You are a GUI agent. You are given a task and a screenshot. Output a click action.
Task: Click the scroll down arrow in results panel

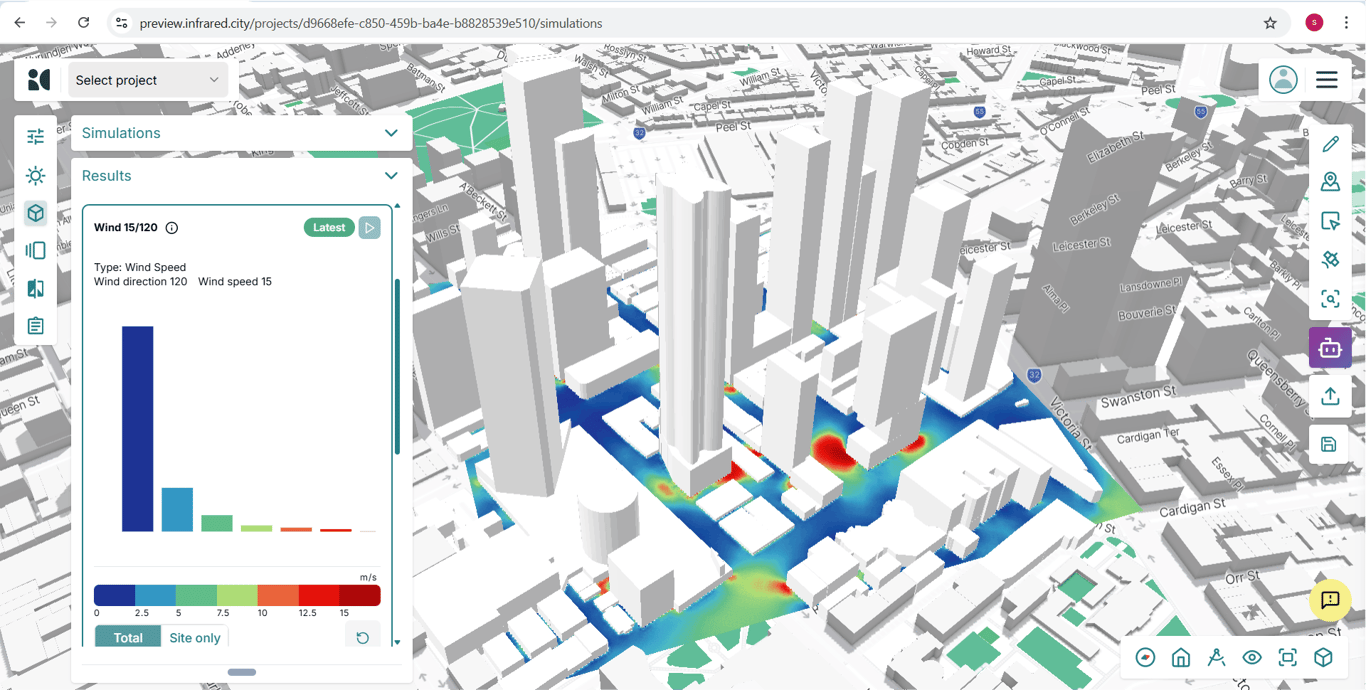pyautogui.click(x=397, y=643)
